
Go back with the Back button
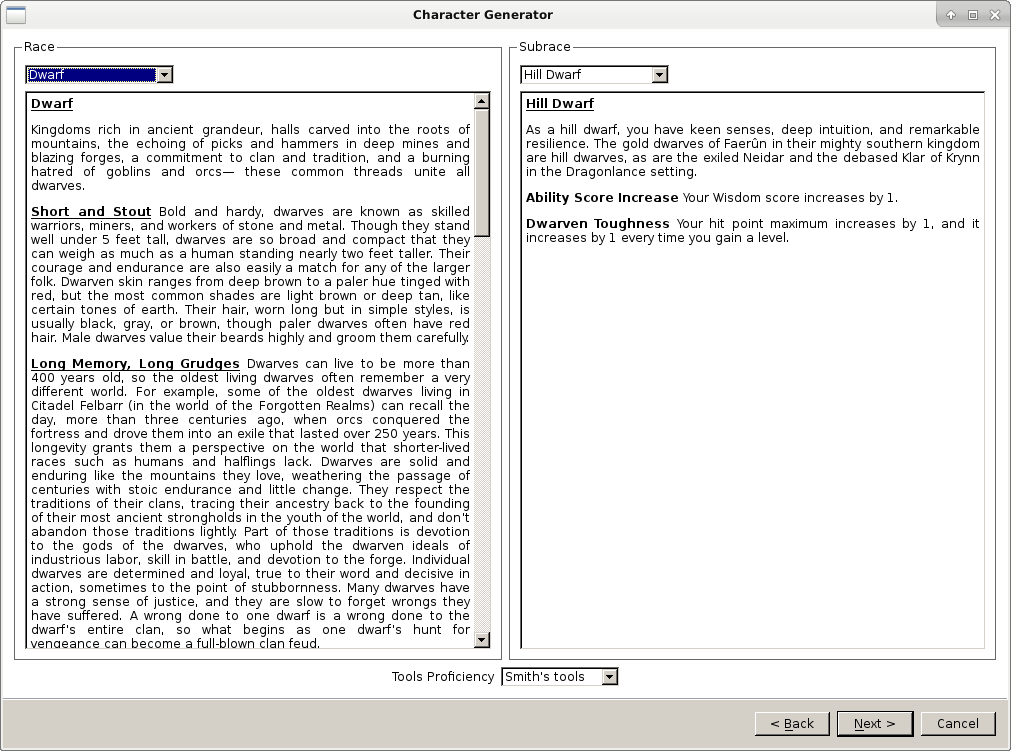pos(792,723)
